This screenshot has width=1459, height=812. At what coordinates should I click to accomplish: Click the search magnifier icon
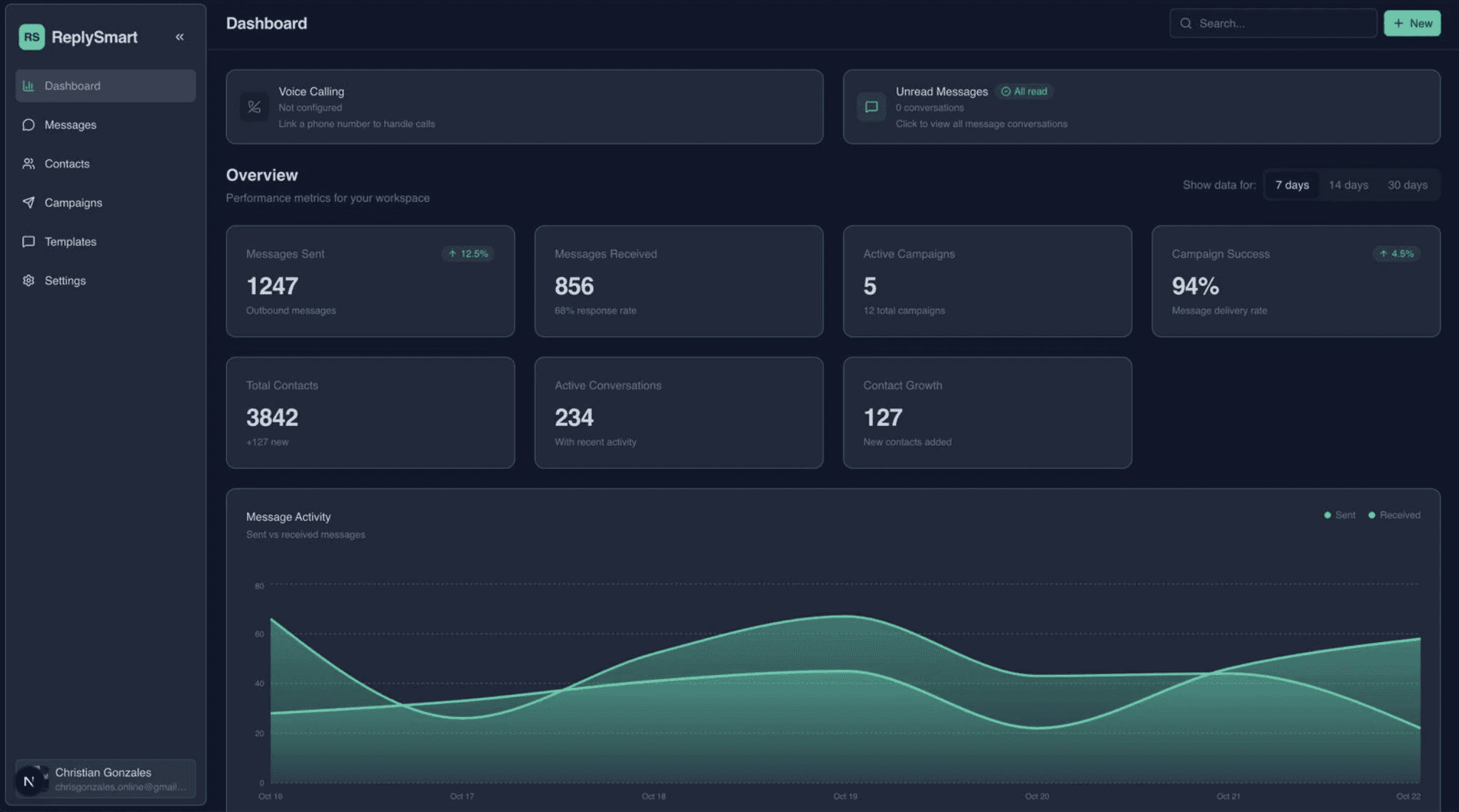[x=1186, y=24]
